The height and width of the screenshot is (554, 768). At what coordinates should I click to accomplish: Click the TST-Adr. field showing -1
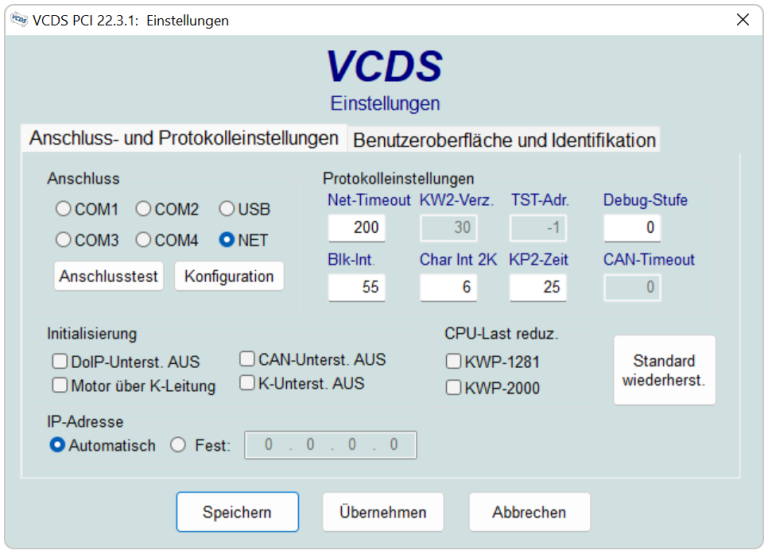[538, 227]
